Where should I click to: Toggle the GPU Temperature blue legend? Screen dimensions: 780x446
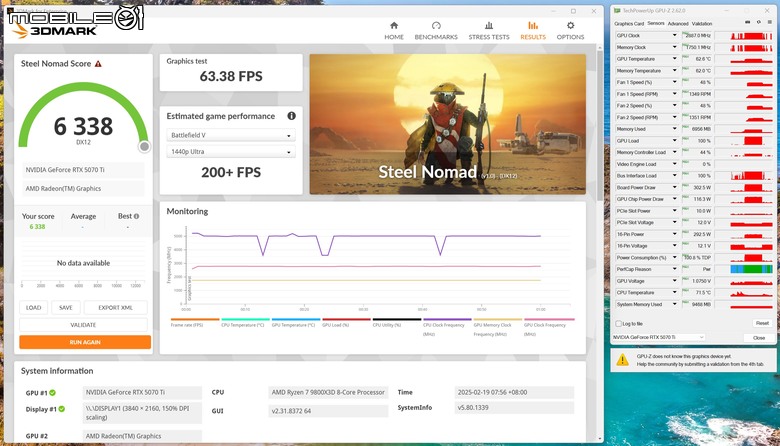coord(295,323)
